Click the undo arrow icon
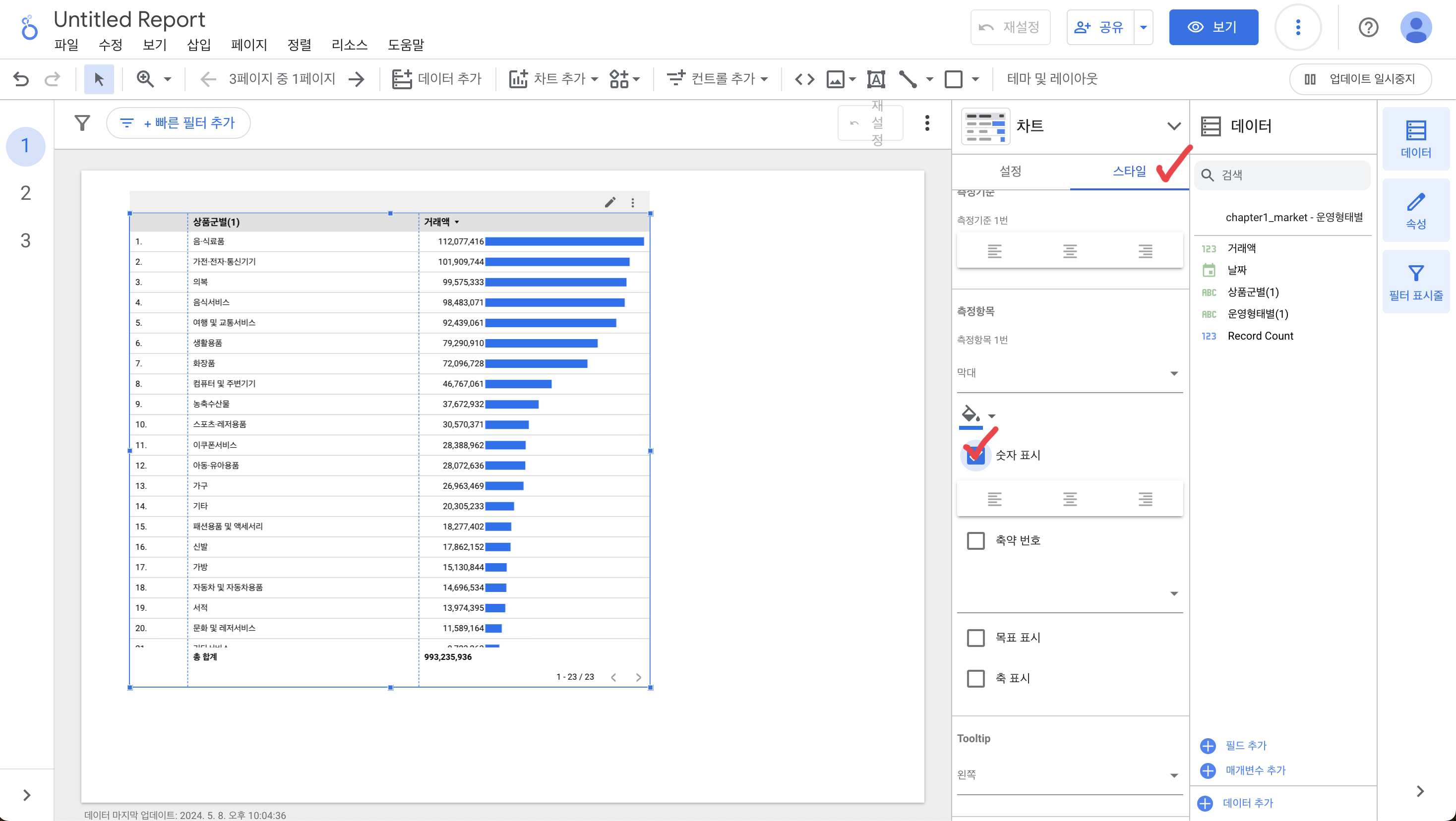 (x=21, y=79)
